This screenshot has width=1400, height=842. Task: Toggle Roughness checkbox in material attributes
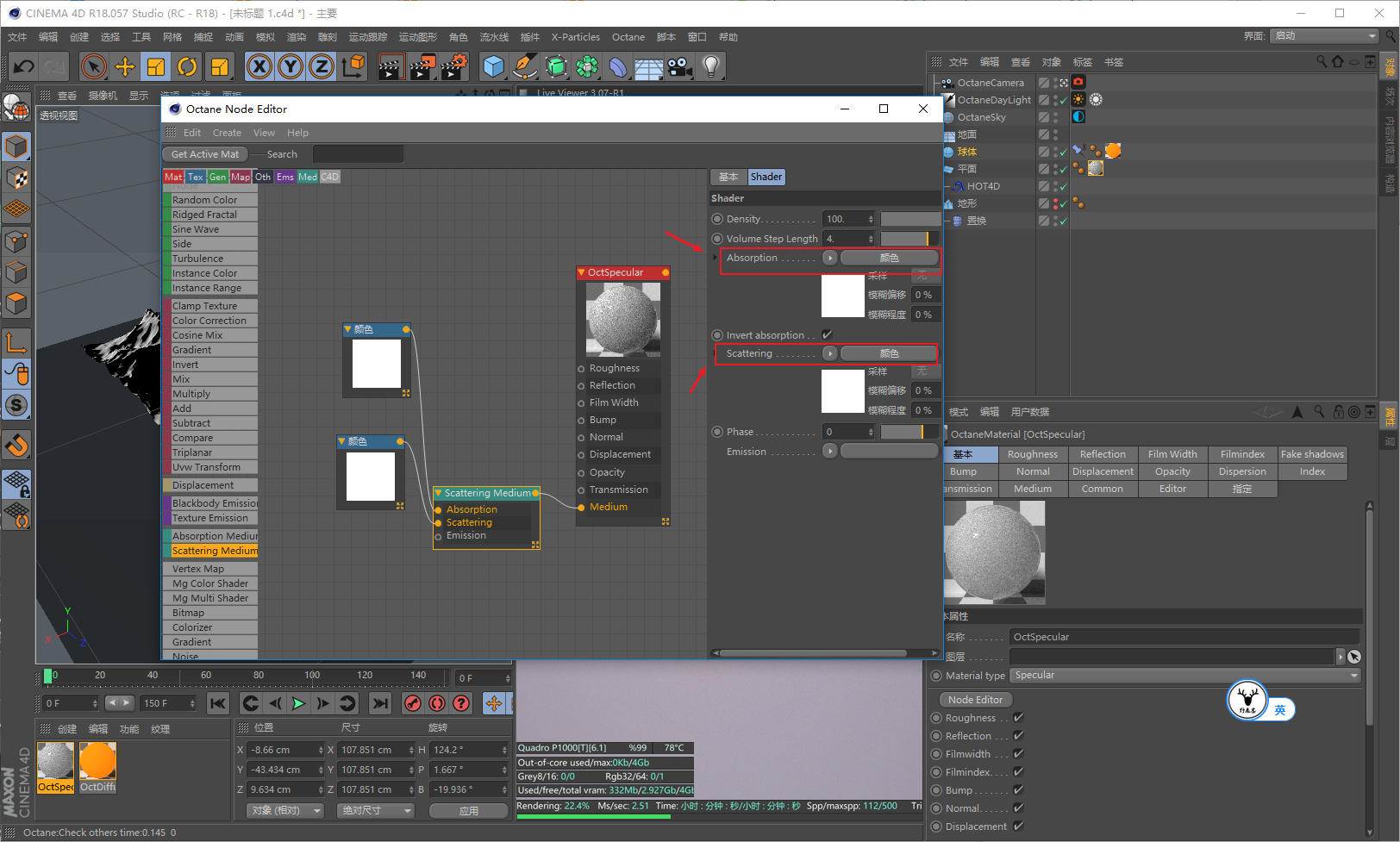coord(1018,717)
